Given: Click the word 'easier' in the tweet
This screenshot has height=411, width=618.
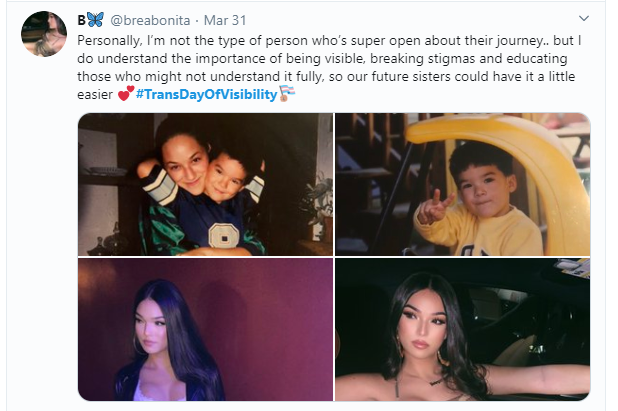Looking at the screenshot, I should point(95,95).
